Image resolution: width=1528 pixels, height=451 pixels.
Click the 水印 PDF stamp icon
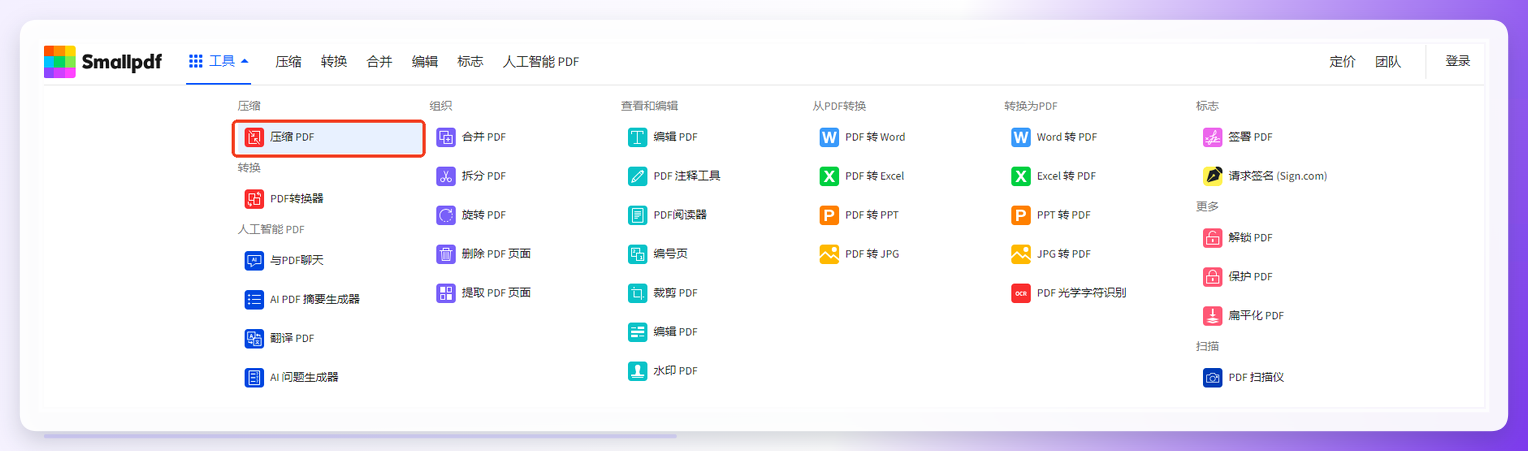638,371
